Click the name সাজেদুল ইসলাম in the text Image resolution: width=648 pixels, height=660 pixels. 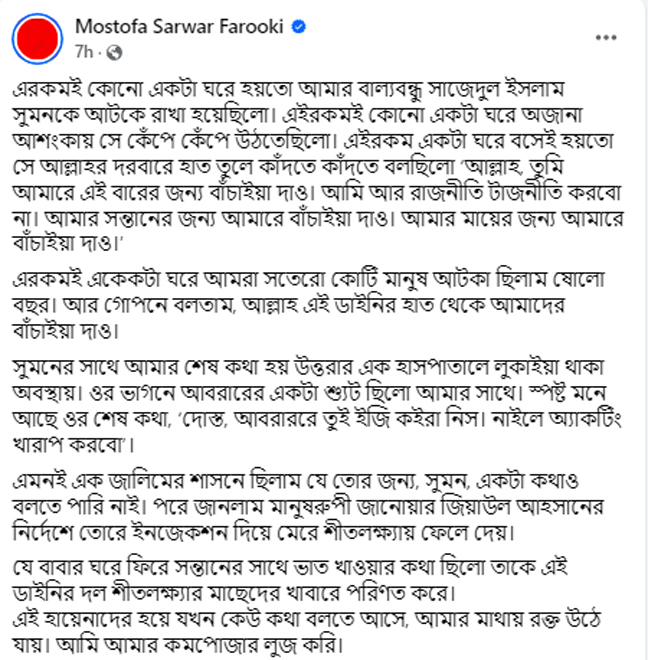tap(496, 90)
